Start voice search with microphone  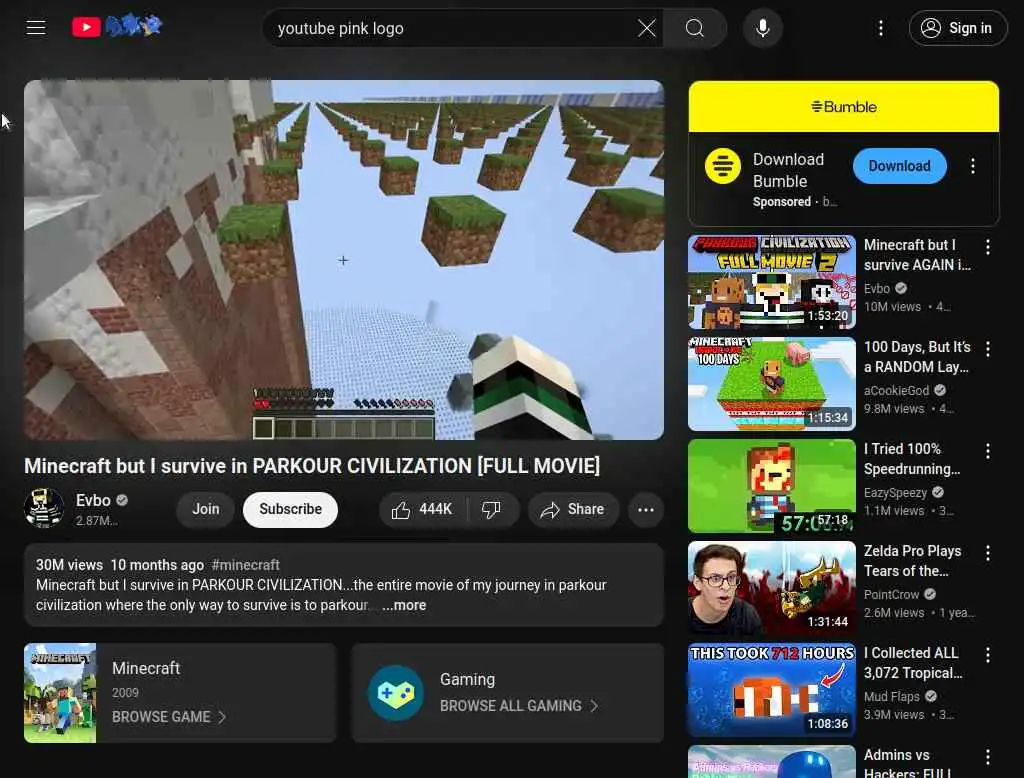click(x=762, y=28)
